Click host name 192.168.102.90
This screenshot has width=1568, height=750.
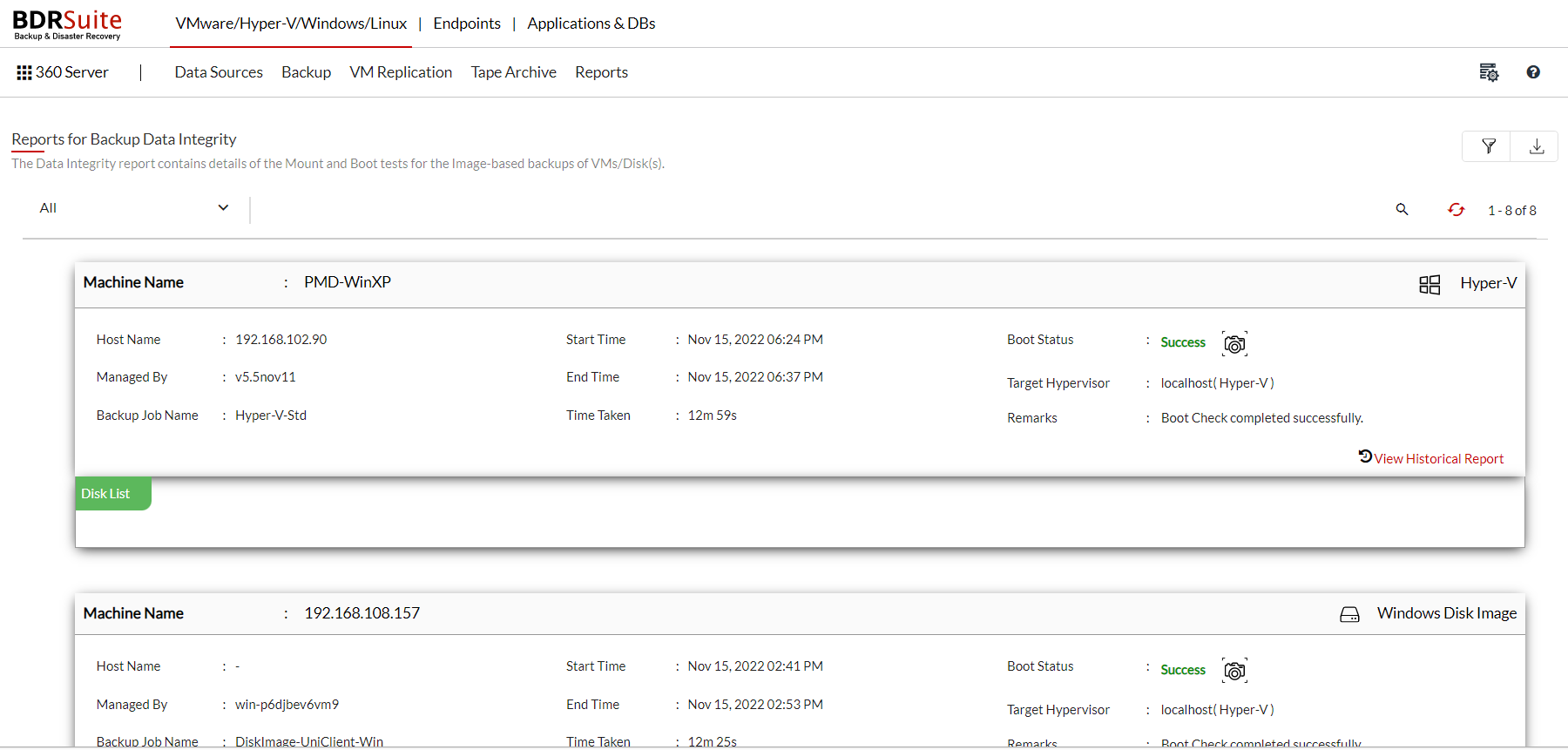point(281,340)
